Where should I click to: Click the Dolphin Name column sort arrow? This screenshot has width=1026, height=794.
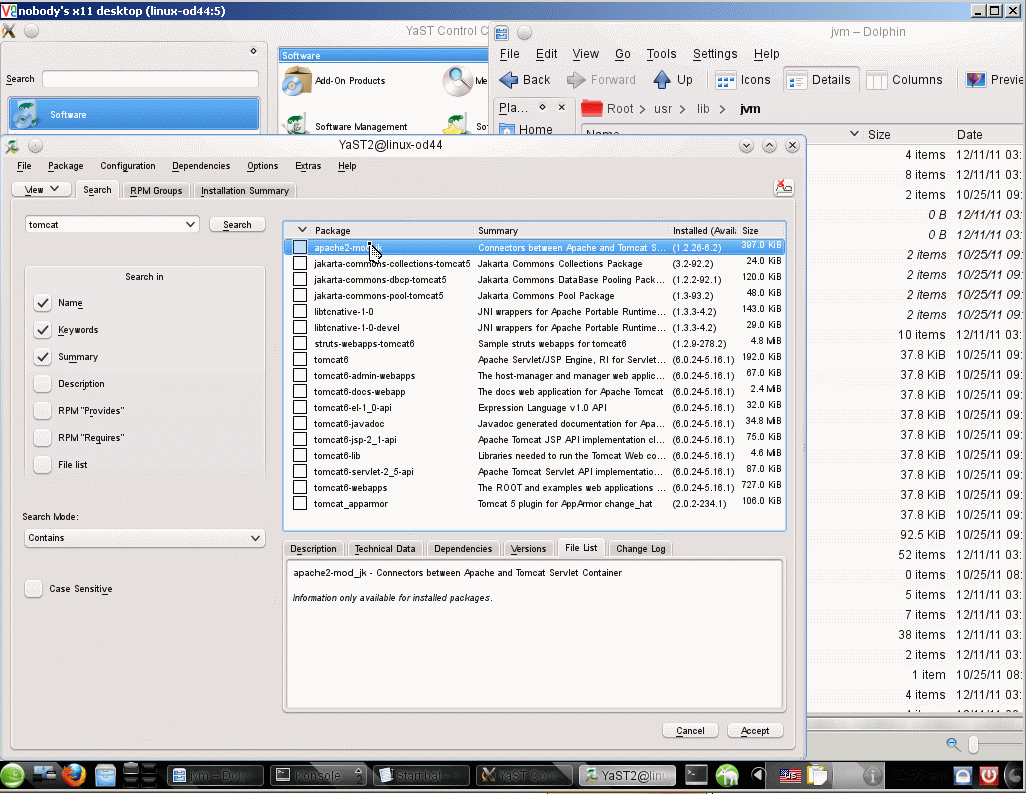click(x=854, y=134)
